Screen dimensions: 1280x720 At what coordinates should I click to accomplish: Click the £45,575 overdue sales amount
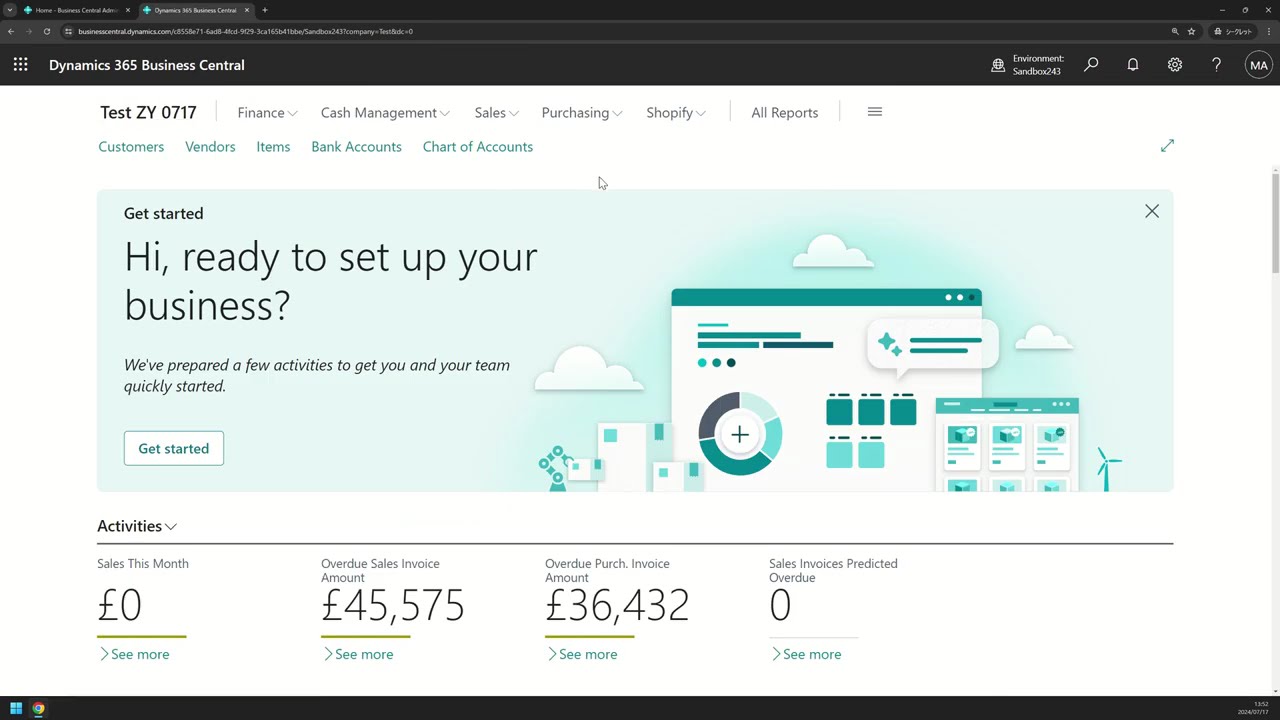tap(393, 605)
